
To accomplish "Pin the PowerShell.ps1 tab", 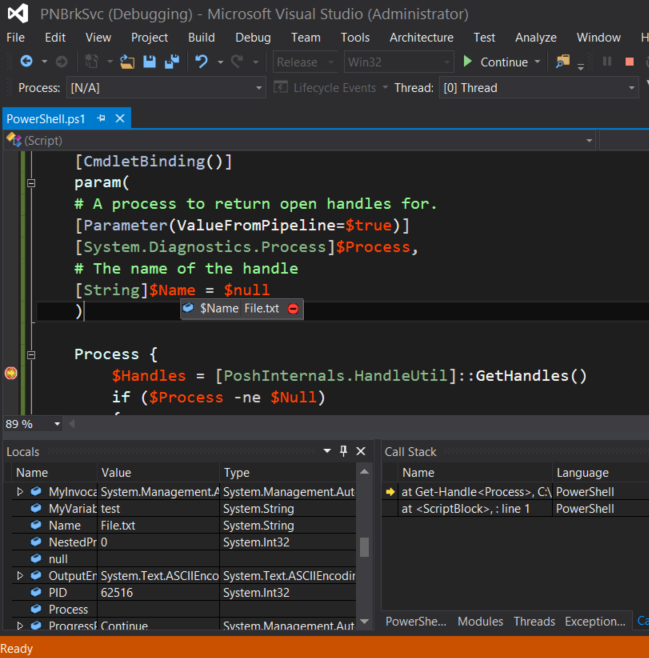I will (x=101, y=118).
